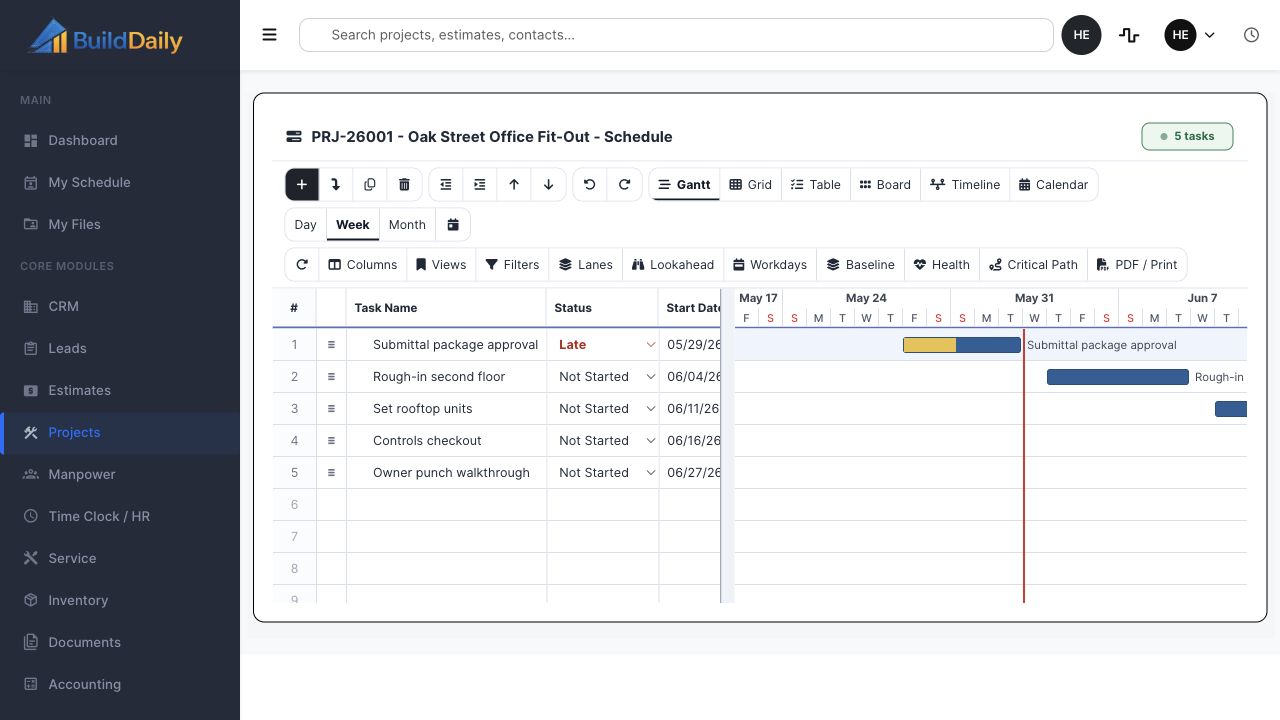Switch to Grid view tab

coord(751,185)
